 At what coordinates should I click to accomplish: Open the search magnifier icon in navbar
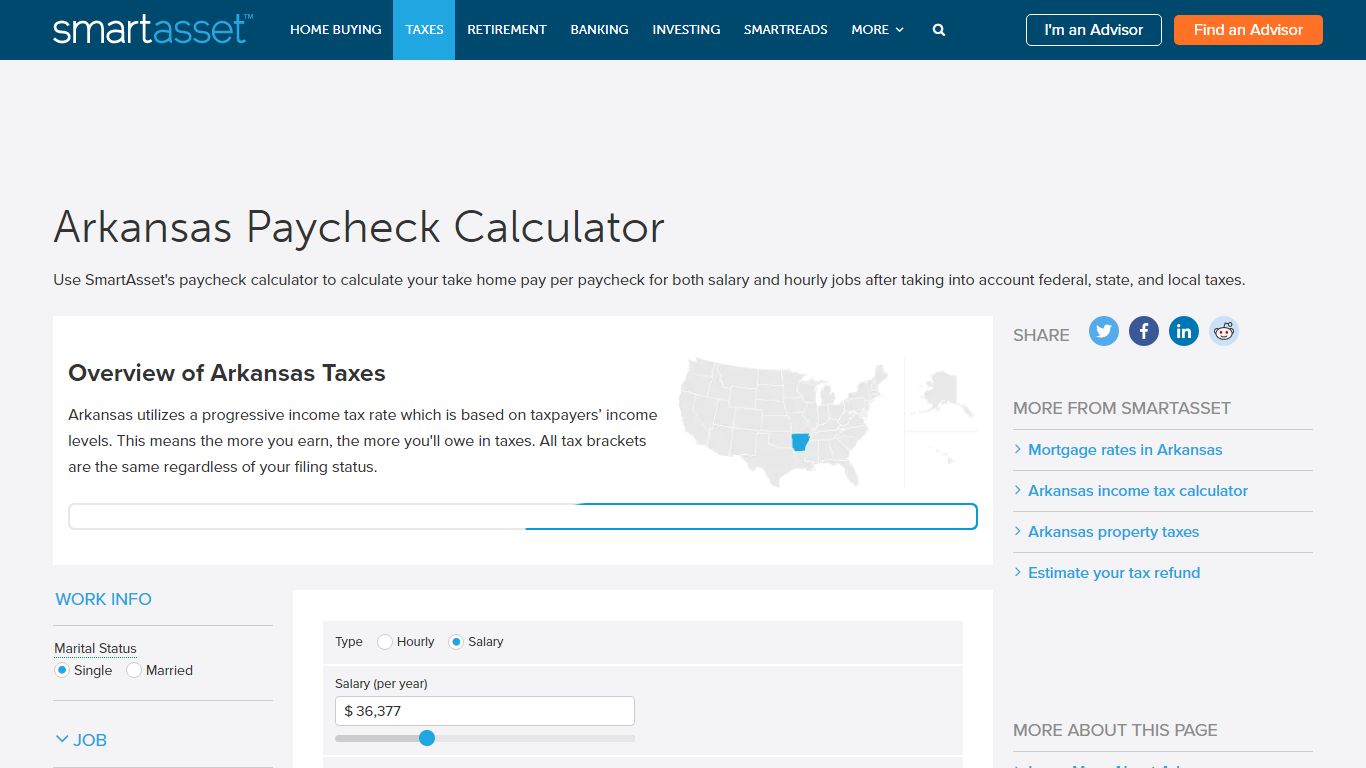point(939,30)
